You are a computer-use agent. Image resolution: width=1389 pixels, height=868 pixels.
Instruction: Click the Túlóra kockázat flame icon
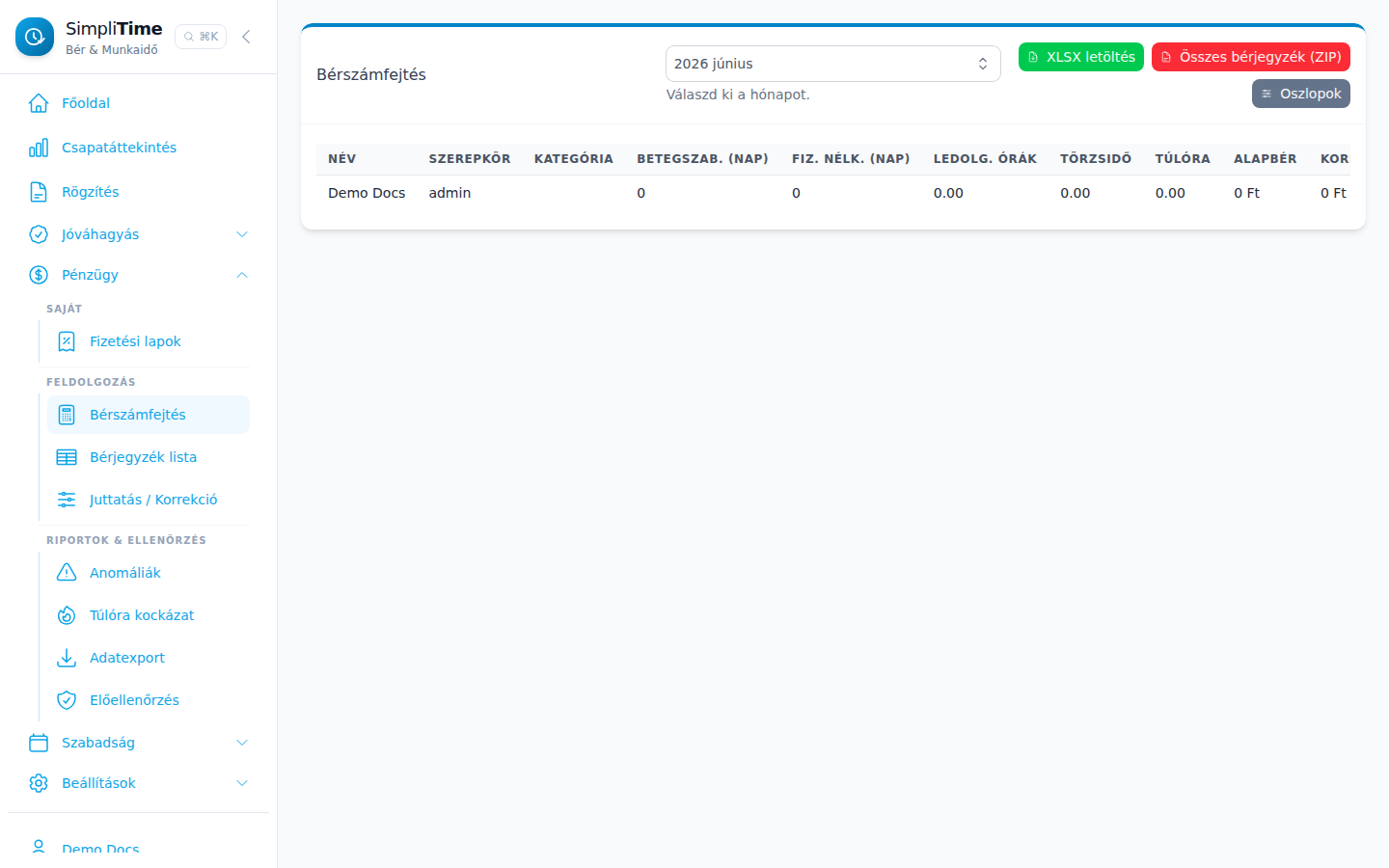tap(67, 615)
